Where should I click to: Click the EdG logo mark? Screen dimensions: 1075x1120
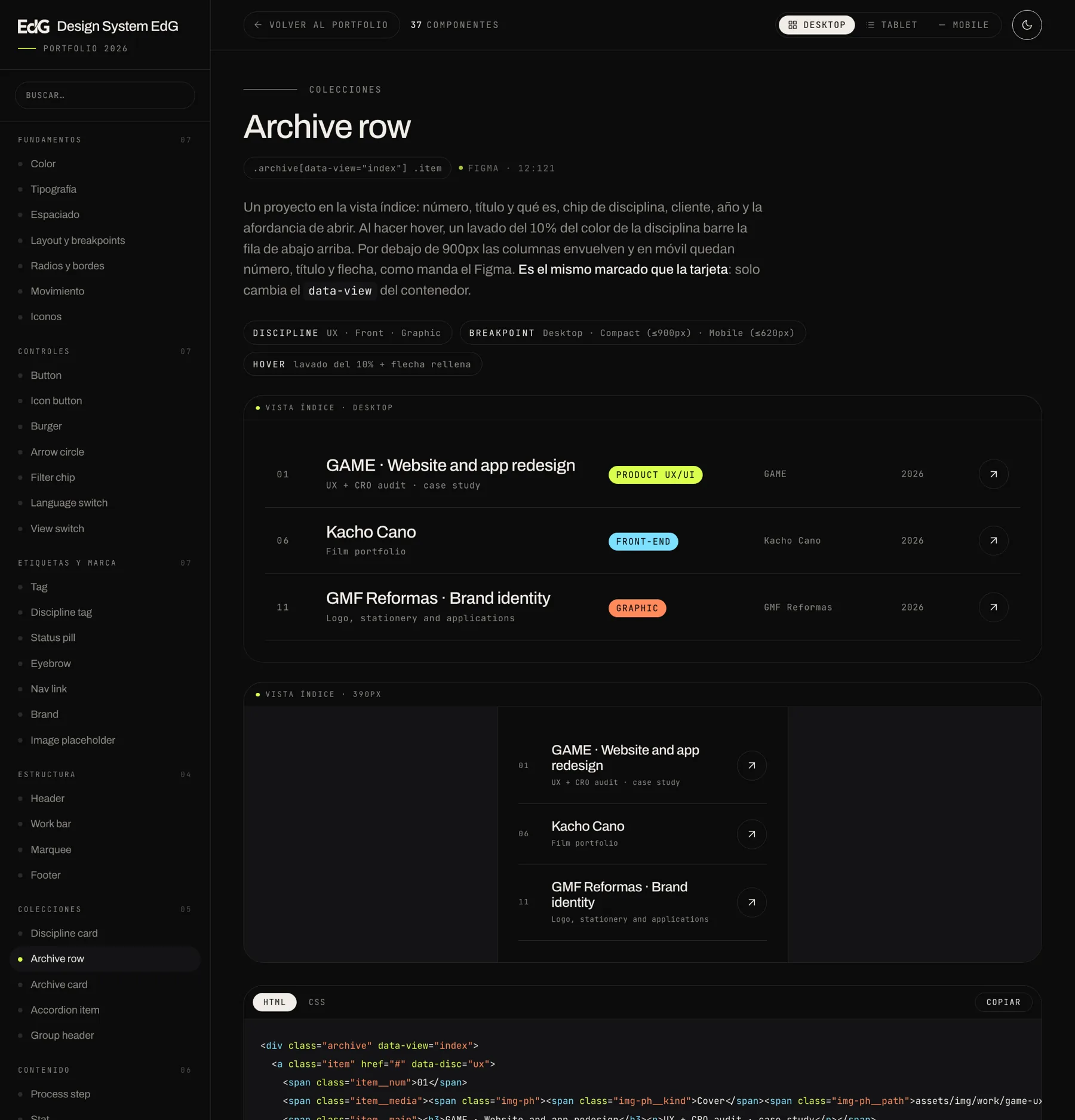(x=33, y=26)
